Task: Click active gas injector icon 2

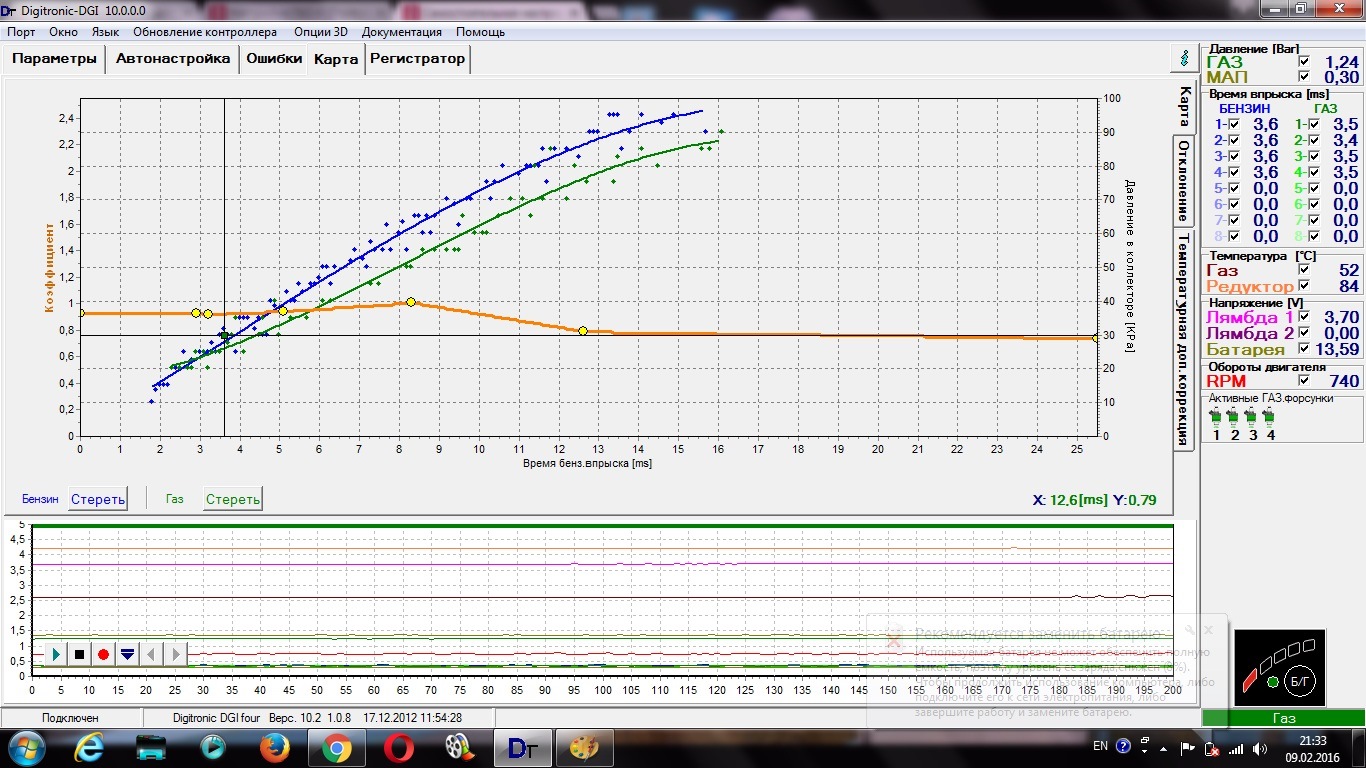Action: (1233, 416)
